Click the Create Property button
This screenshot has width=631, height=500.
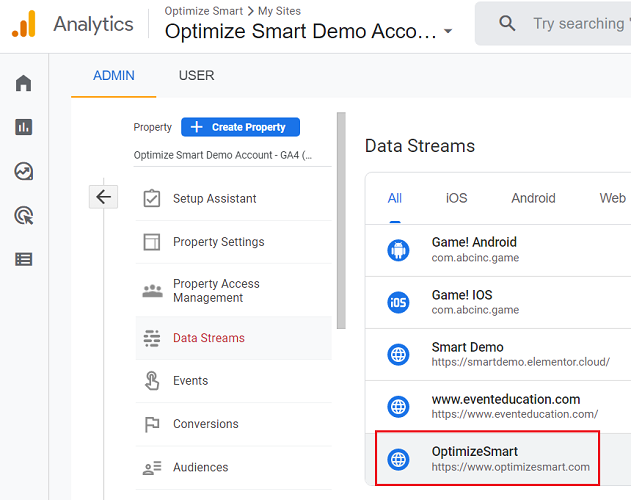240,127
